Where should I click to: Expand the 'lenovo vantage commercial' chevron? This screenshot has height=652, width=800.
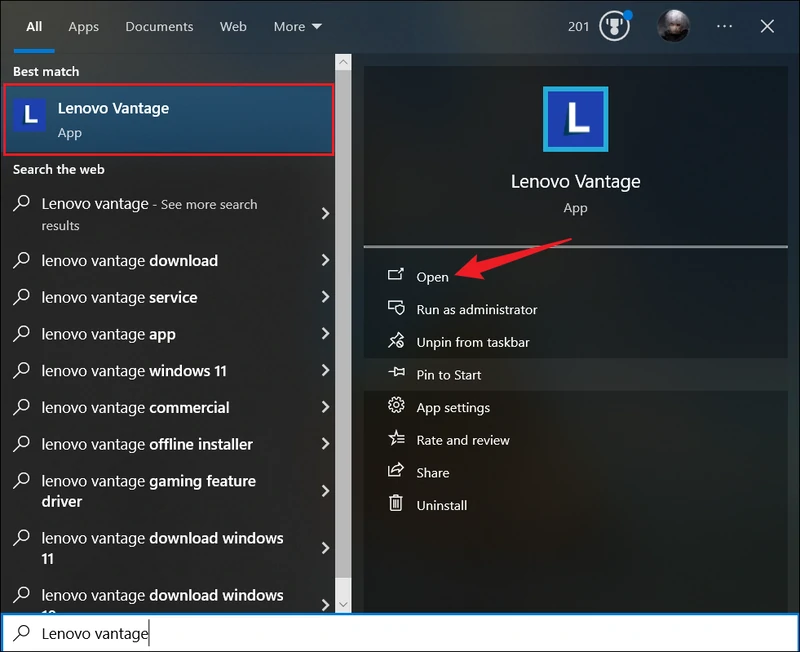click(x=325, y=407)
